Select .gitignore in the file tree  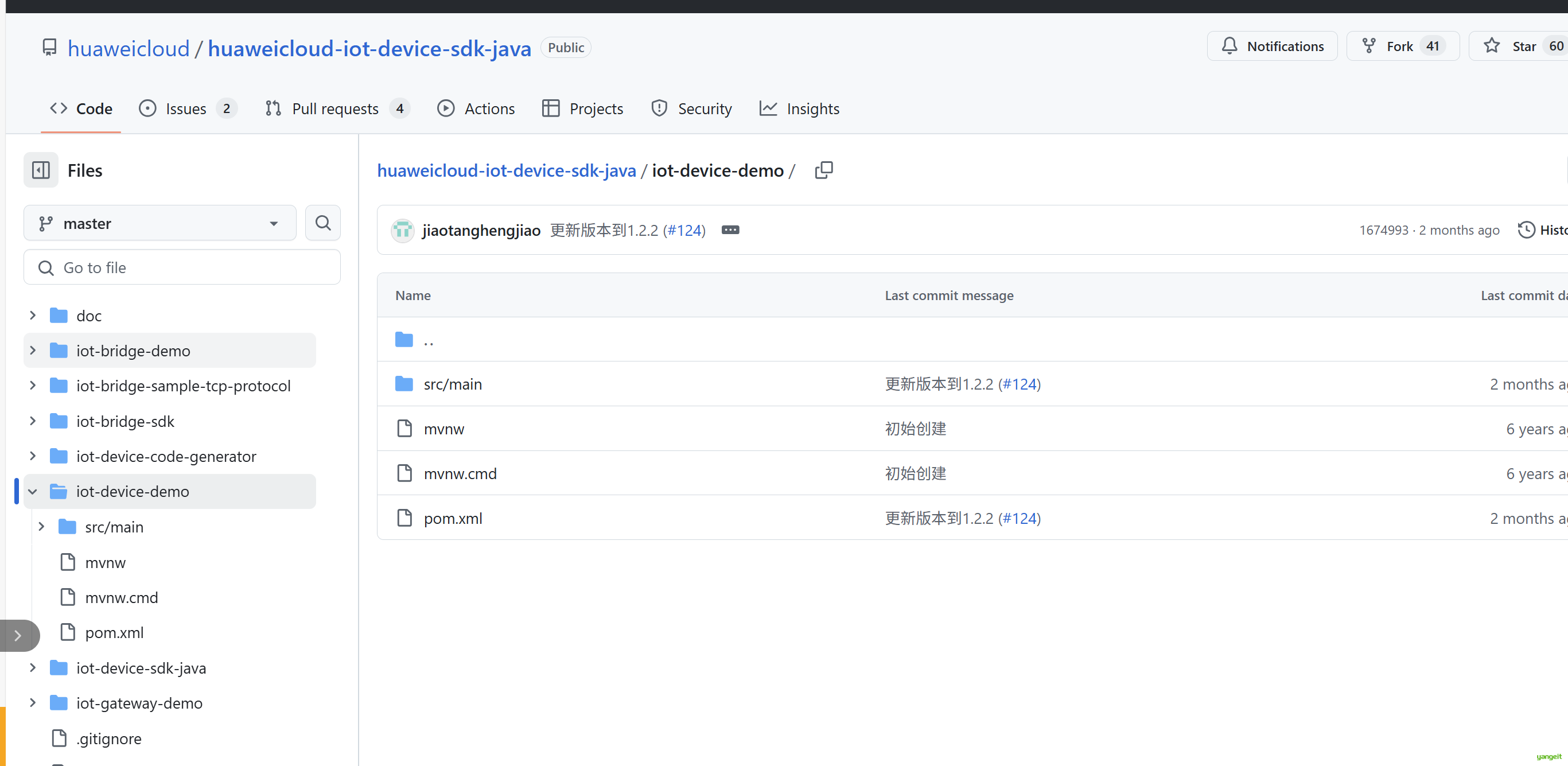[108, 738]
